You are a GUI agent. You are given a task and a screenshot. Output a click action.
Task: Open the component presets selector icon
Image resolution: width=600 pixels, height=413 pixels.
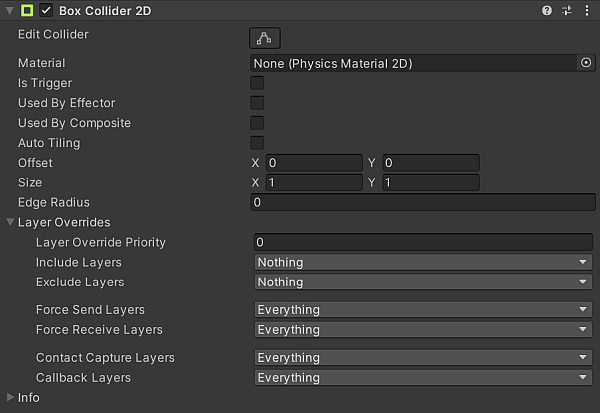pos(566,10)
